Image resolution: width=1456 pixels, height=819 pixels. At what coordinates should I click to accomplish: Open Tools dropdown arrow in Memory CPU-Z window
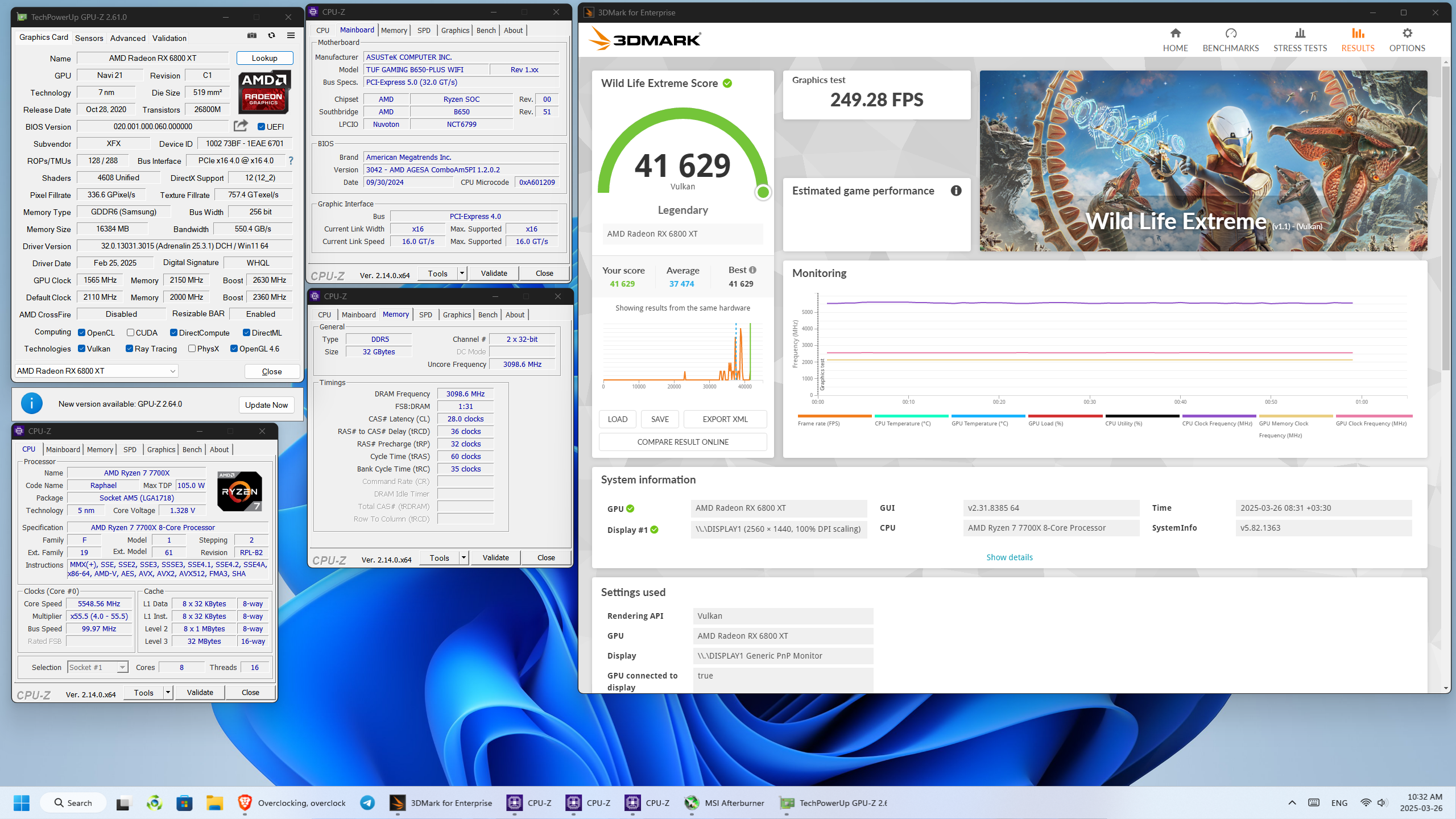tap(464, 558)
